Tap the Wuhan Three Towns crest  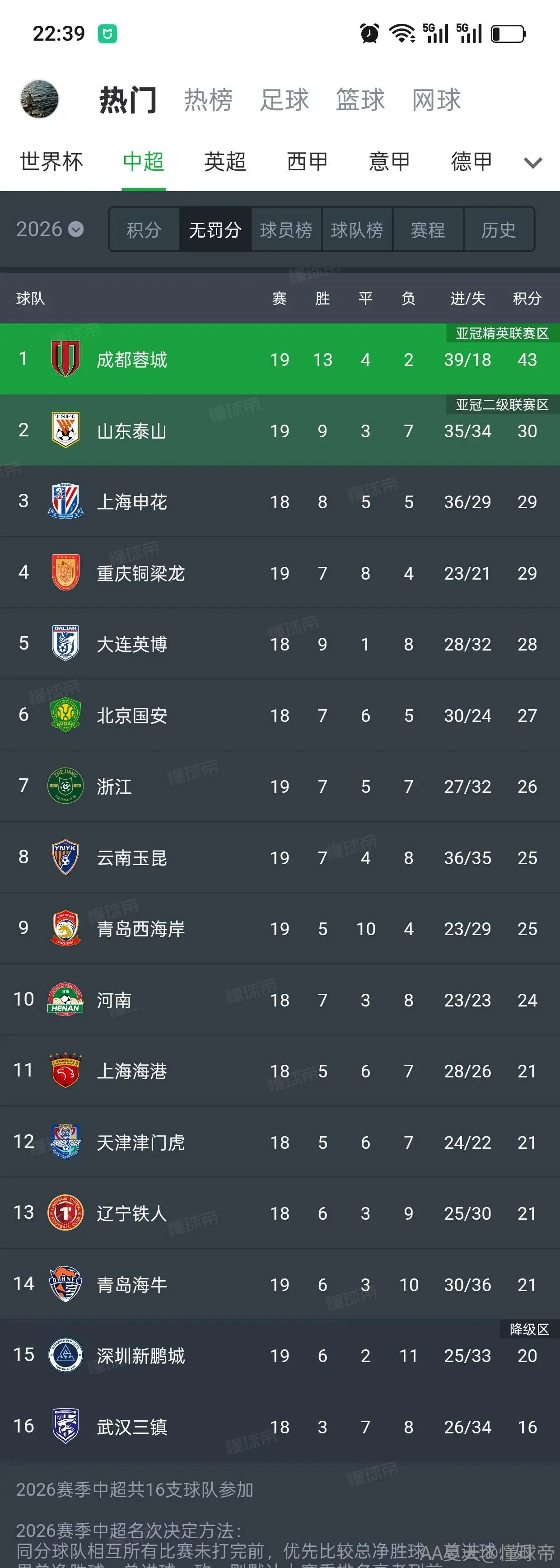(65, 1426)
